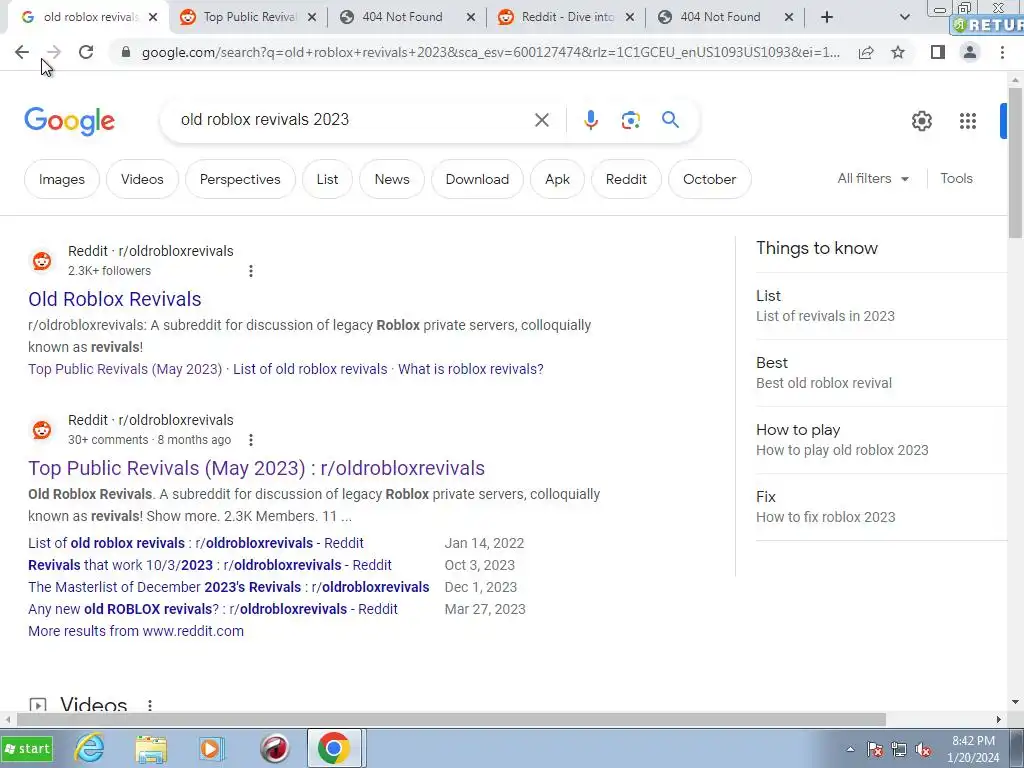Select the Reddit filter chip

[626, 179]
